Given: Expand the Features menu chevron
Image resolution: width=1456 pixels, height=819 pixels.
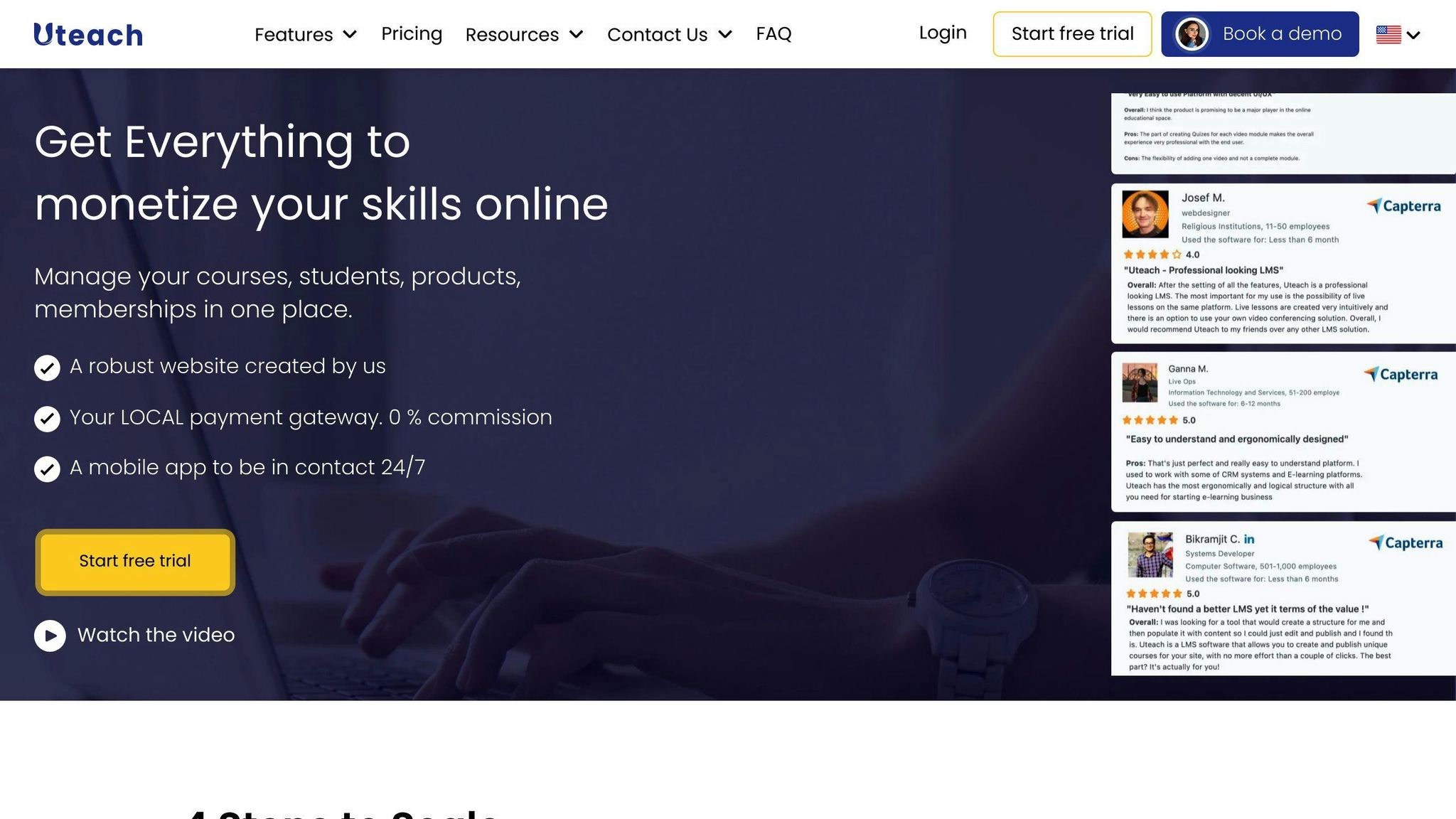Looking at the screenshot, I should 350,34.
